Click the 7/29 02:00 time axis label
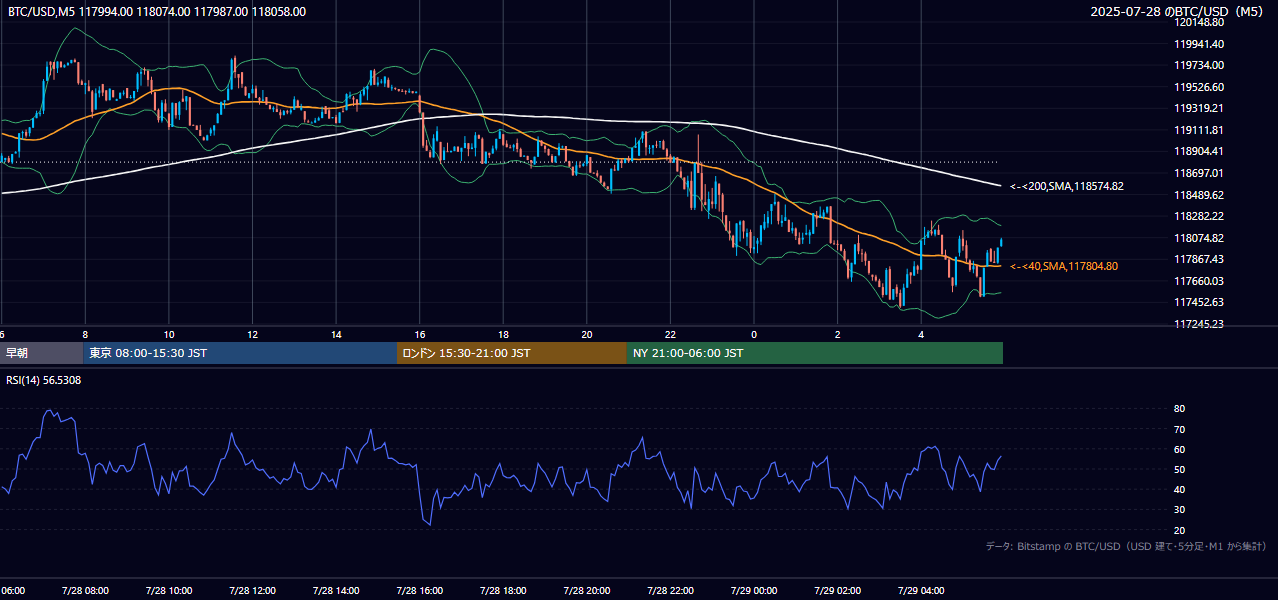Image resolution: width=1278 pixels, height=600 pixels. pos(837,591)
